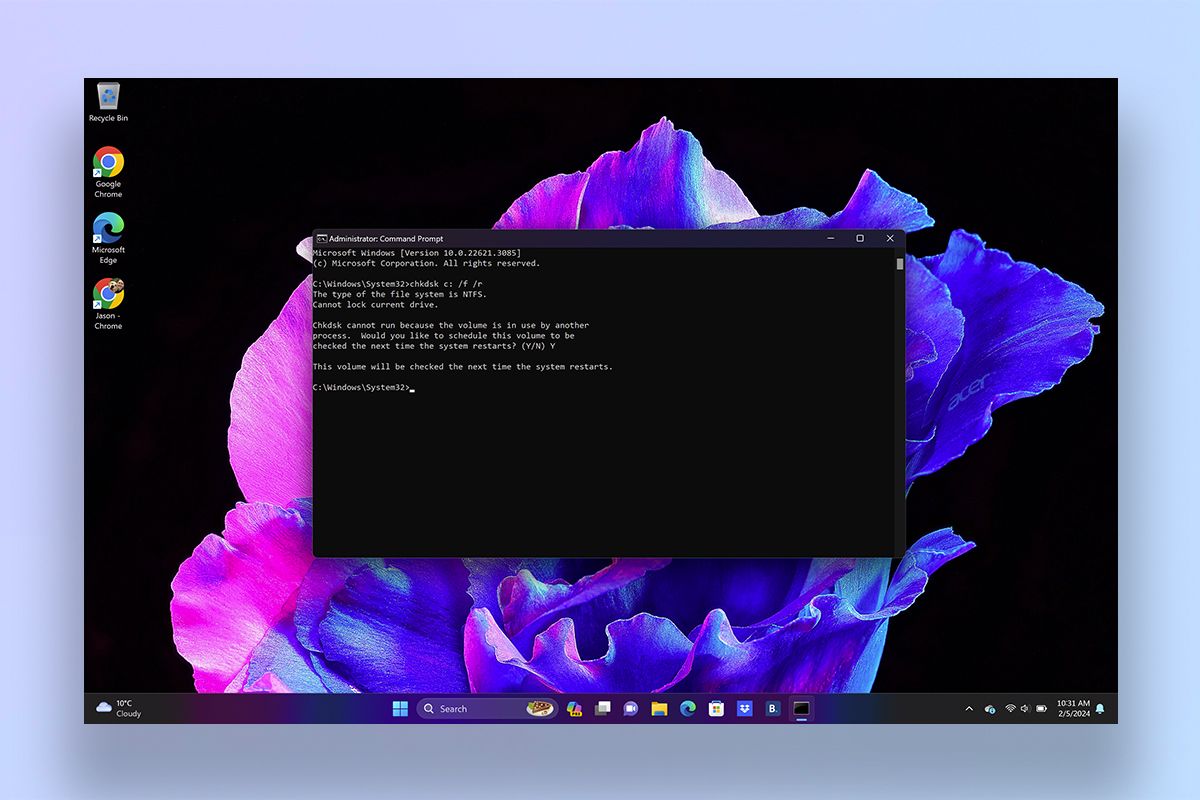Open the Command Prompt title bar menu
The width and height of the screenshot is (1200, 800).
[324, 239]
